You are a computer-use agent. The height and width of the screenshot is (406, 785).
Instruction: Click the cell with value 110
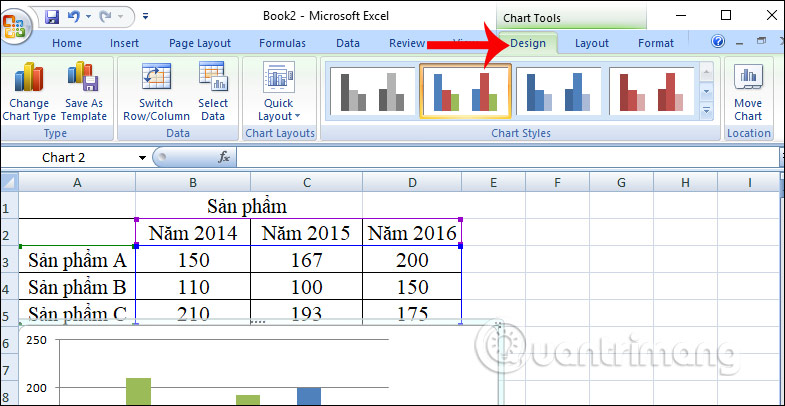[x=193, y=287]
